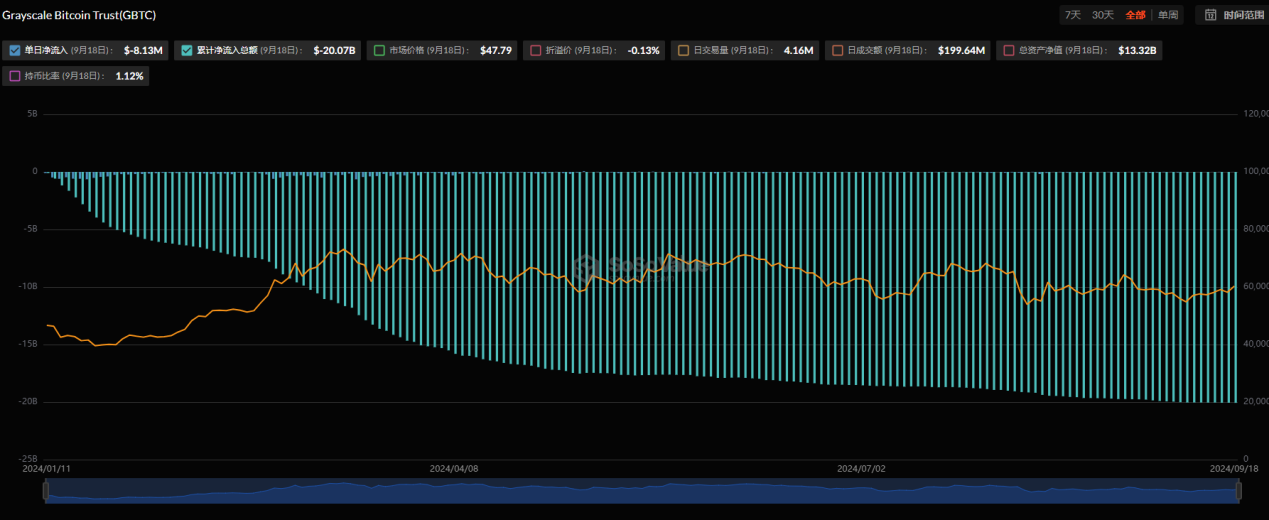Click the left handle of the range slider

44,491
